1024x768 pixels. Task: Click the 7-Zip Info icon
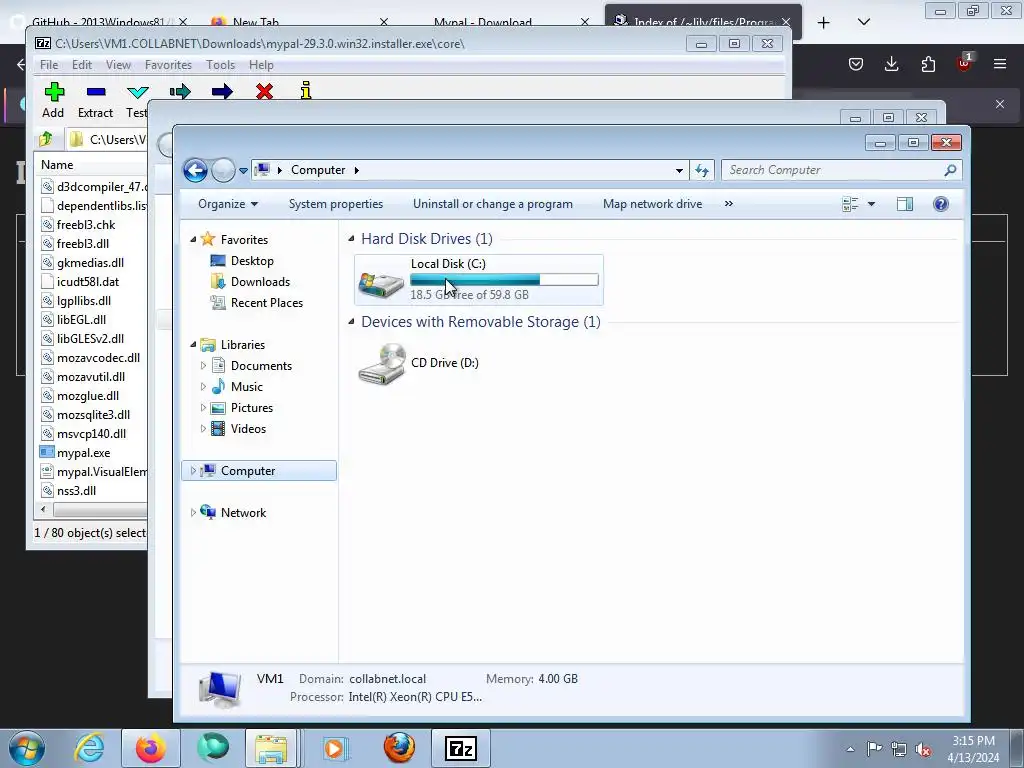pos(306,91)
